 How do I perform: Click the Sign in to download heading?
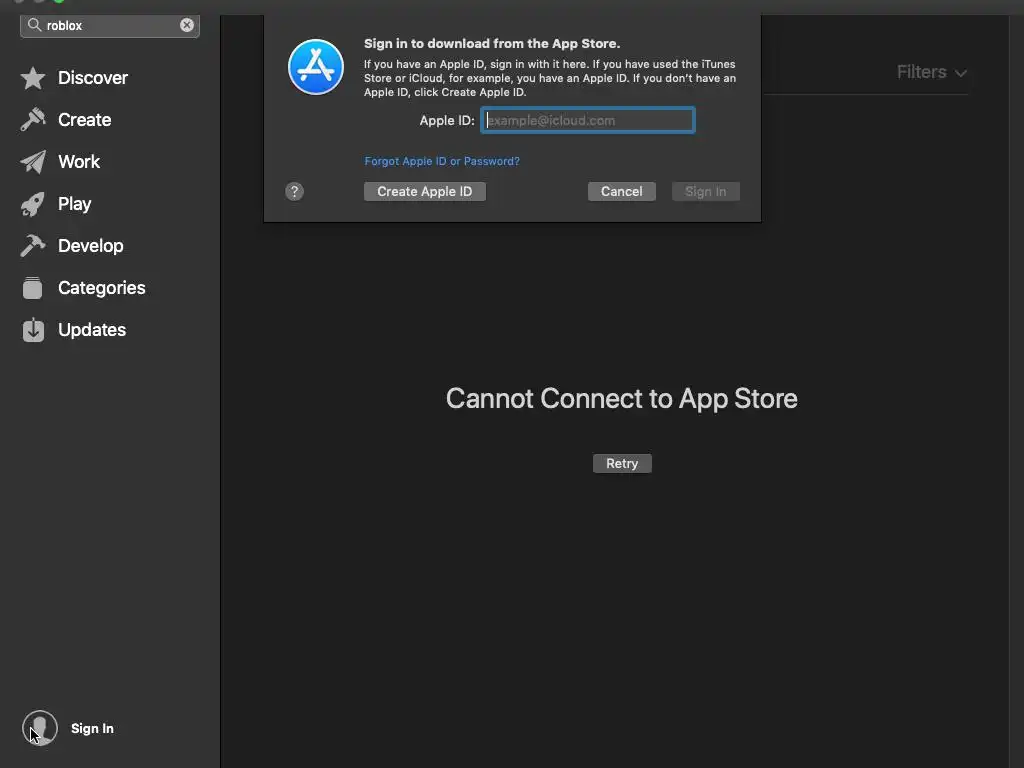pos(492,44)
